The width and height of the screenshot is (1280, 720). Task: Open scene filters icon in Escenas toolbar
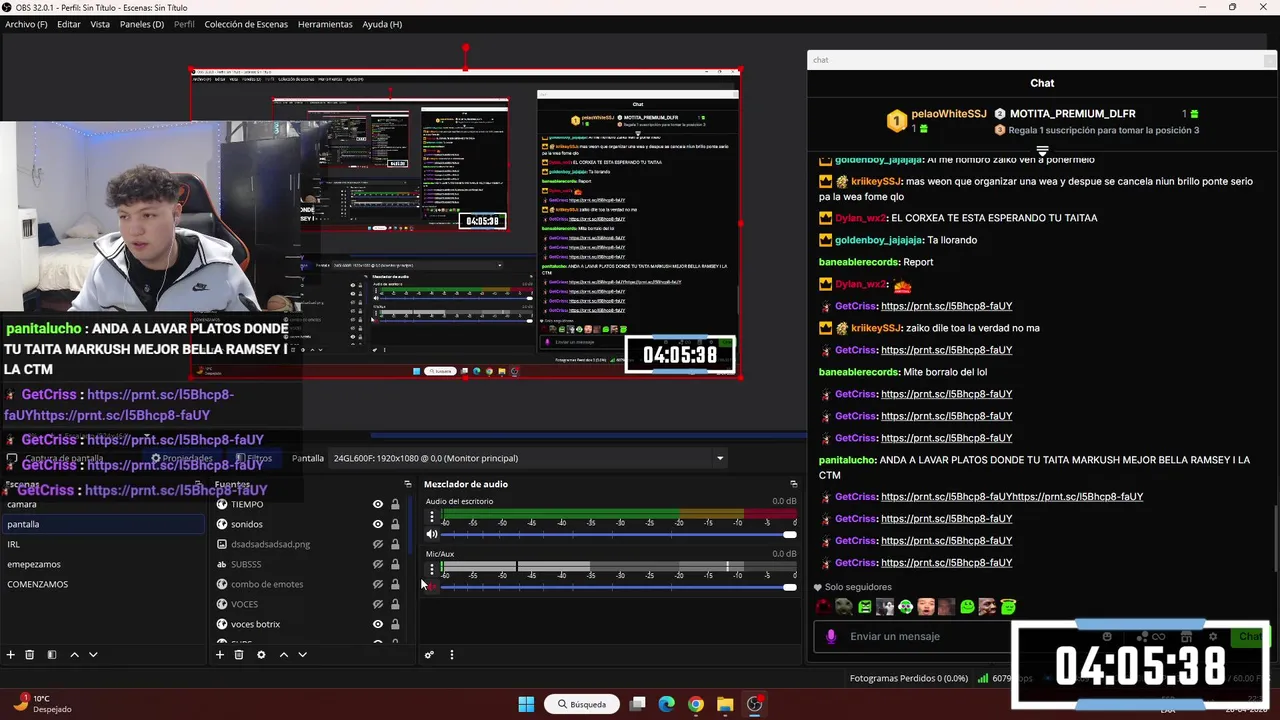click(52, 655)
